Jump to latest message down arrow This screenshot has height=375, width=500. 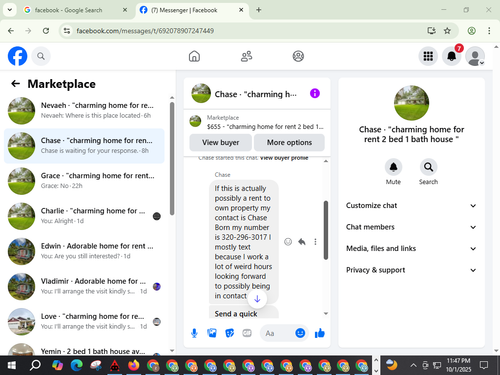click(257, 299)
